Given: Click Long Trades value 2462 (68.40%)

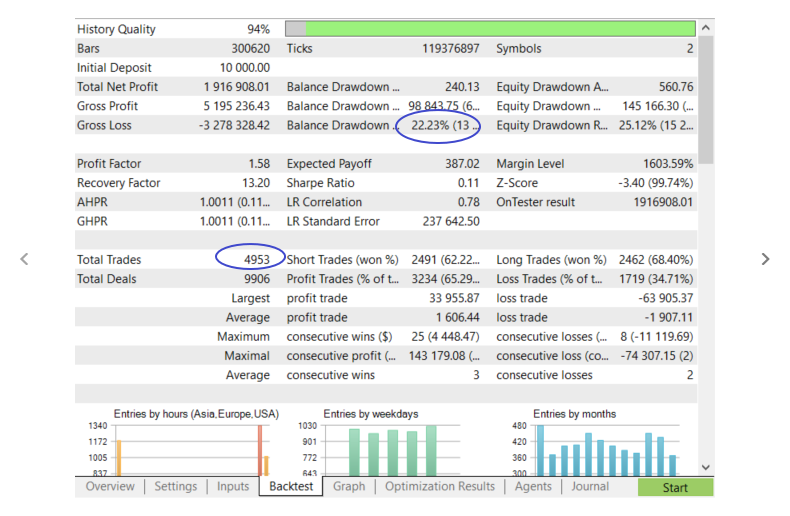Looking at the screenshot, I should 655,260.
